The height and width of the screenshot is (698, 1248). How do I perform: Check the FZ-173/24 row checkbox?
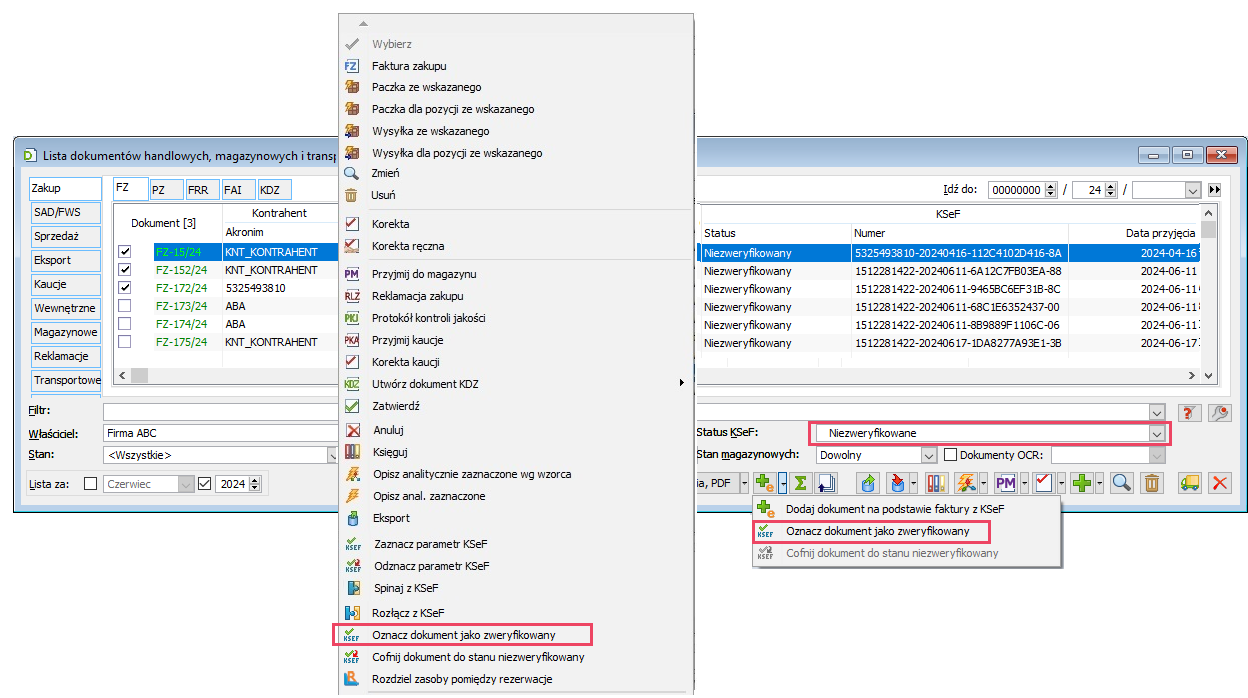(x=125, y=306)
